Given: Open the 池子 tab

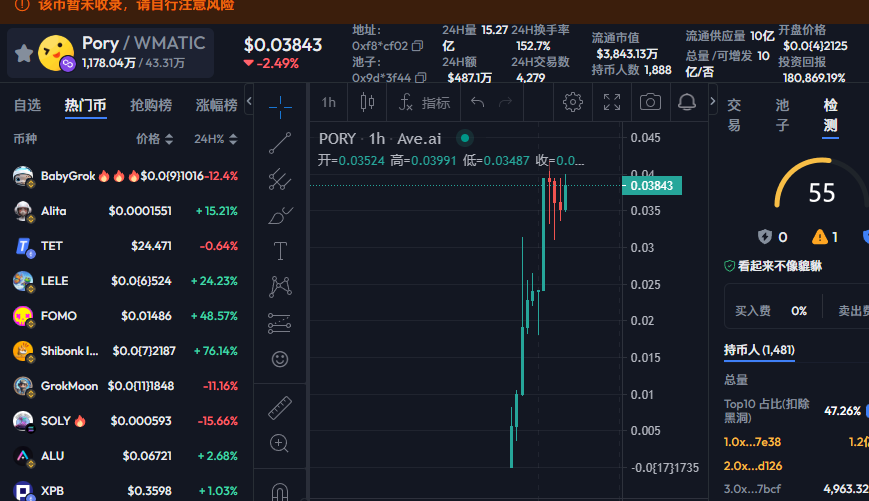Looking at the screenshot, I should point(782,115).
